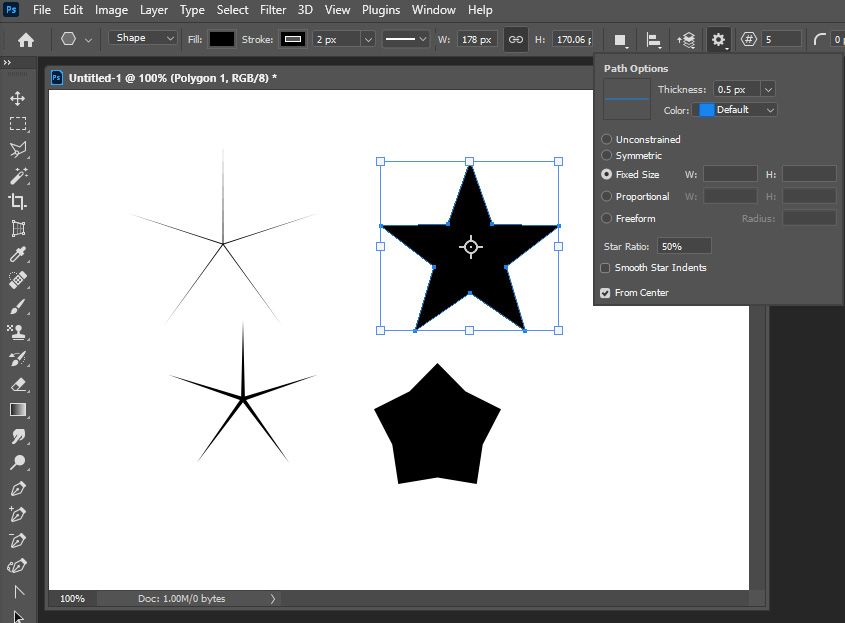Pick the Eyedropper tool
This screenshot has width=845, height=623.
click(x=18, y=254)
